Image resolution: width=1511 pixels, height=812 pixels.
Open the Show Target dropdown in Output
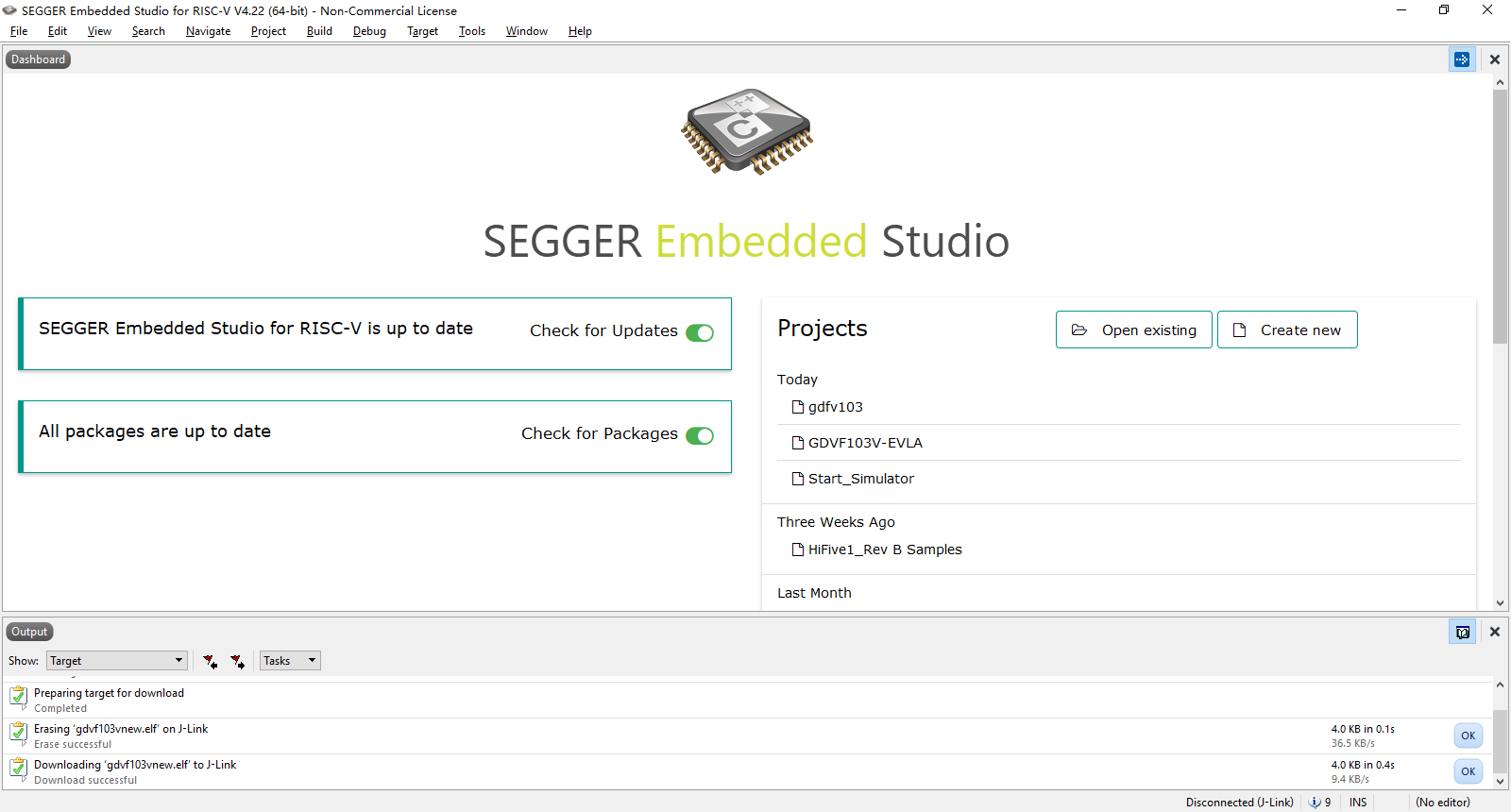(117, 661)
